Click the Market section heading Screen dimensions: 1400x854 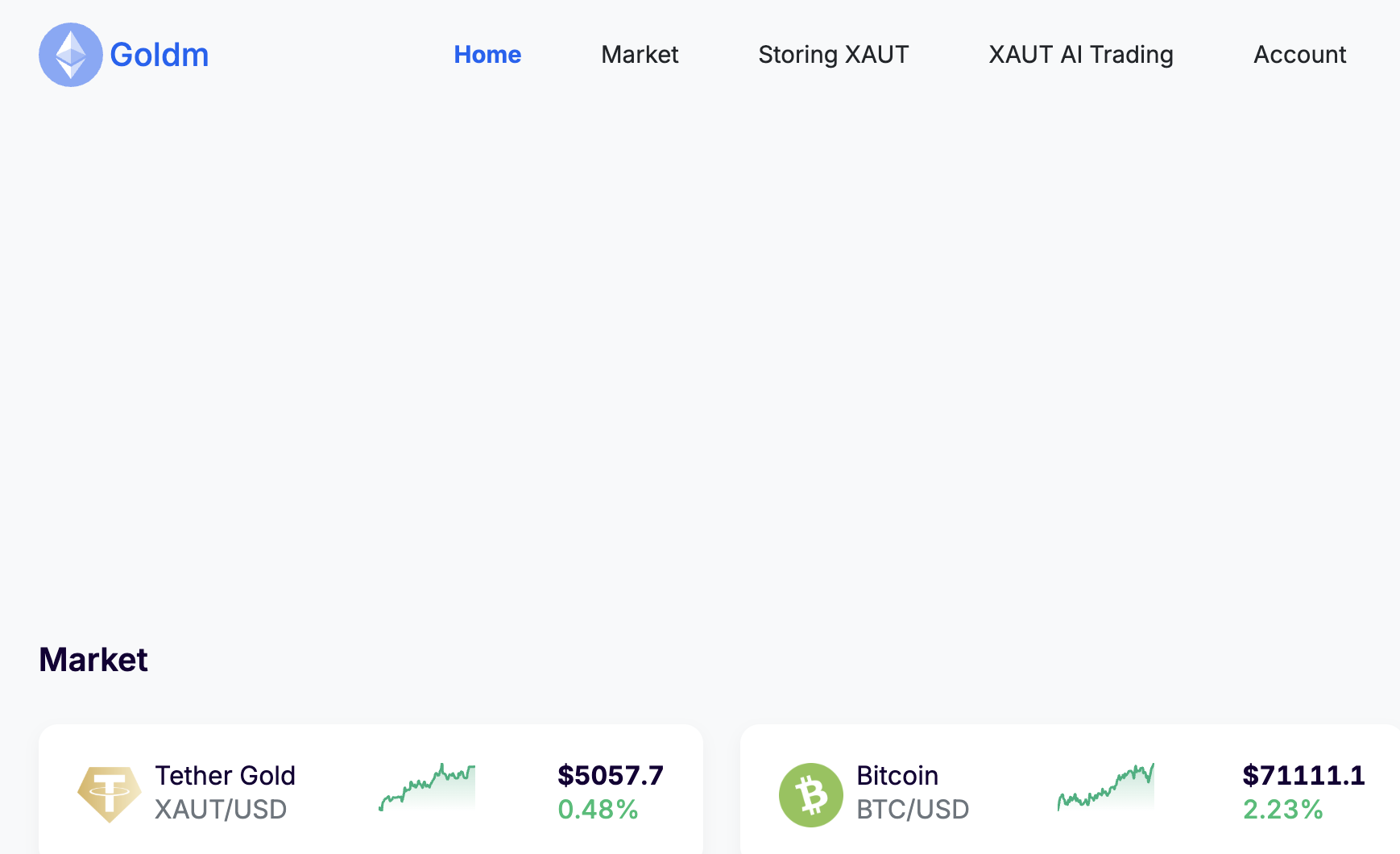(93, 660)
